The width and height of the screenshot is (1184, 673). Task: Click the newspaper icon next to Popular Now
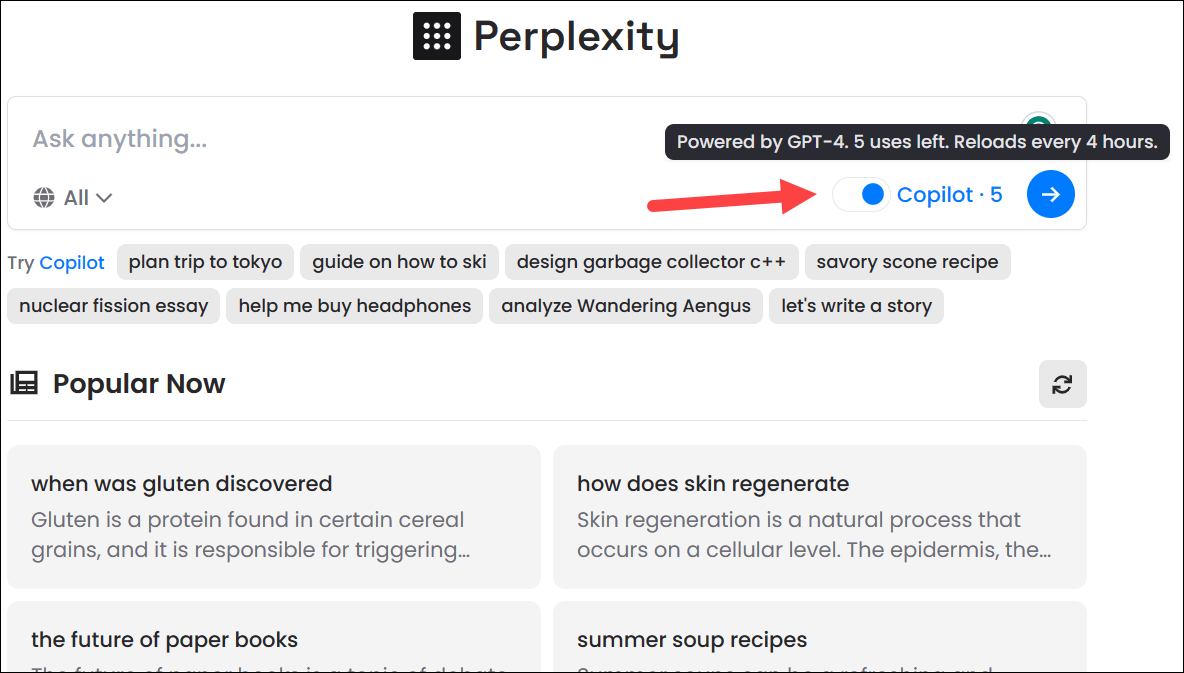pyautogui.click(x=23, y=382)
